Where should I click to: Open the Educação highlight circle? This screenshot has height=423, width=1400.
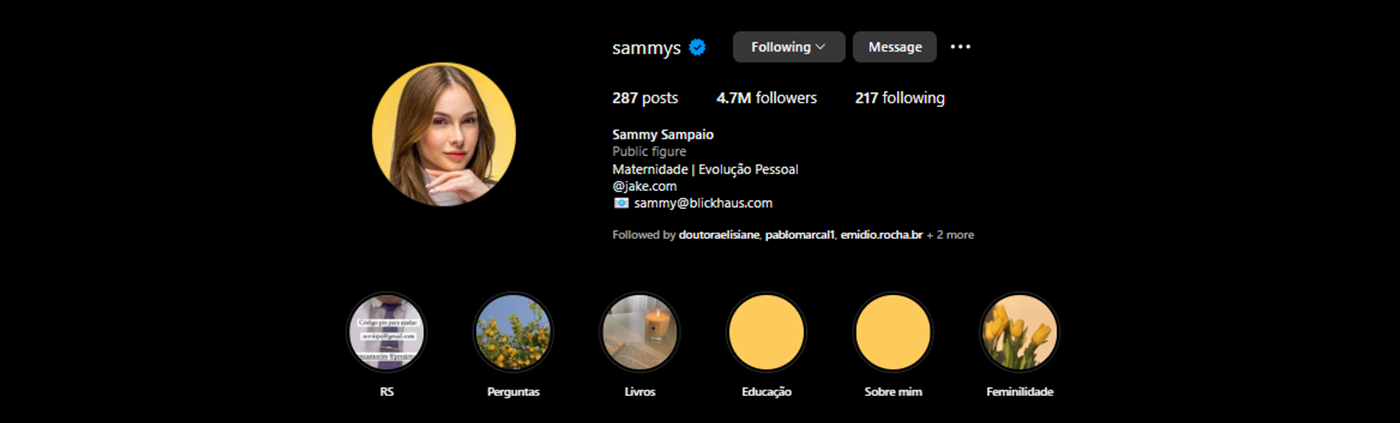[x=767, y=332]
